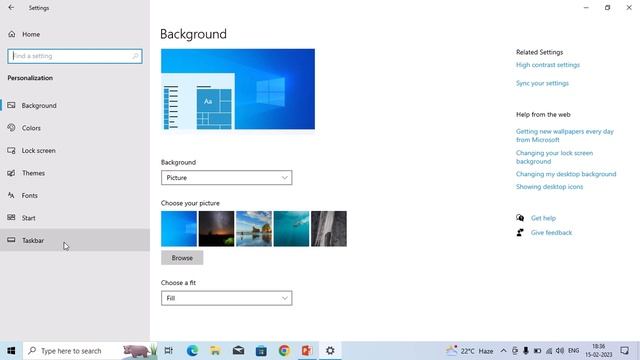Open Start settings page
The height and width of the screenshot is (360, 640).
[75, 218]
